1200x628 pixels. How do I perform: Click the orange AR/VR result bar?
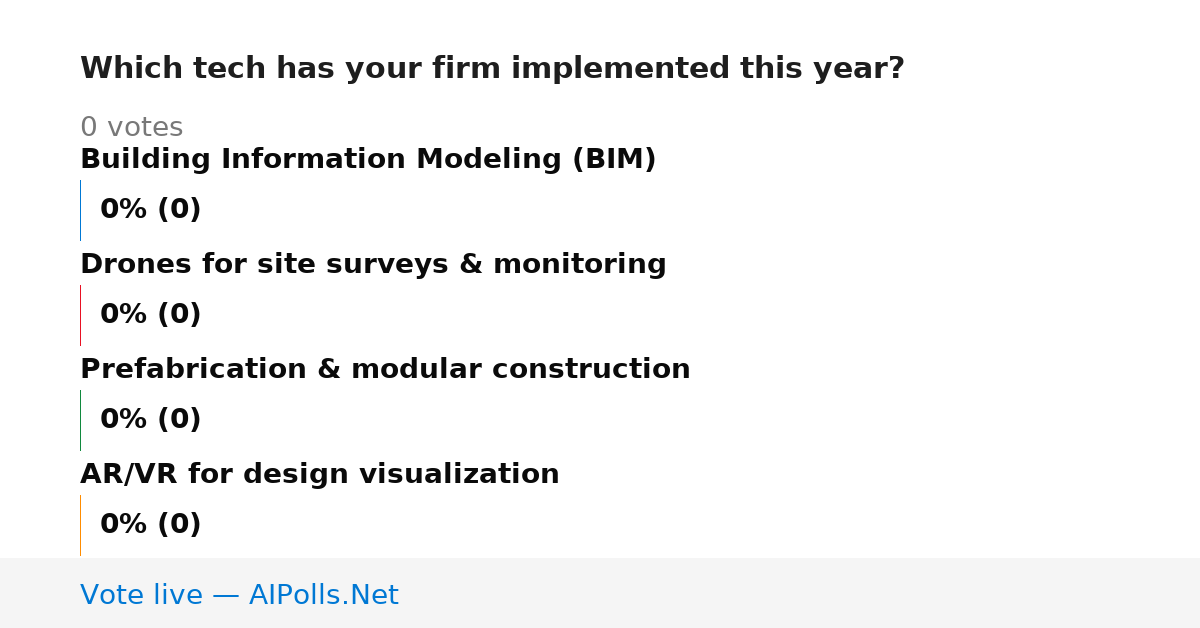80,525
